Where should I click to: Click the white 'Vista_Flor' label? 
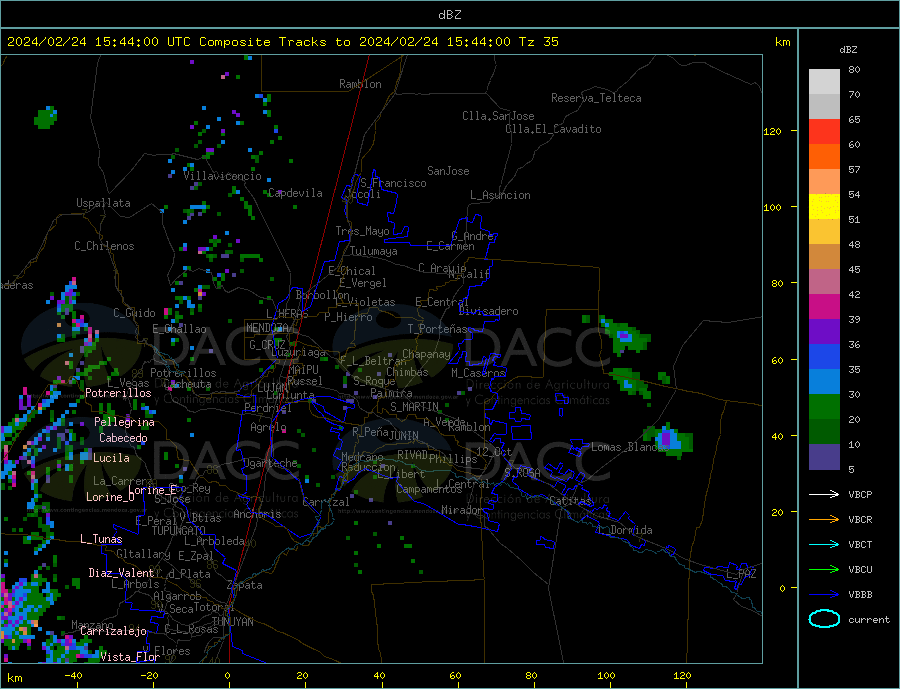click(130, 657)
